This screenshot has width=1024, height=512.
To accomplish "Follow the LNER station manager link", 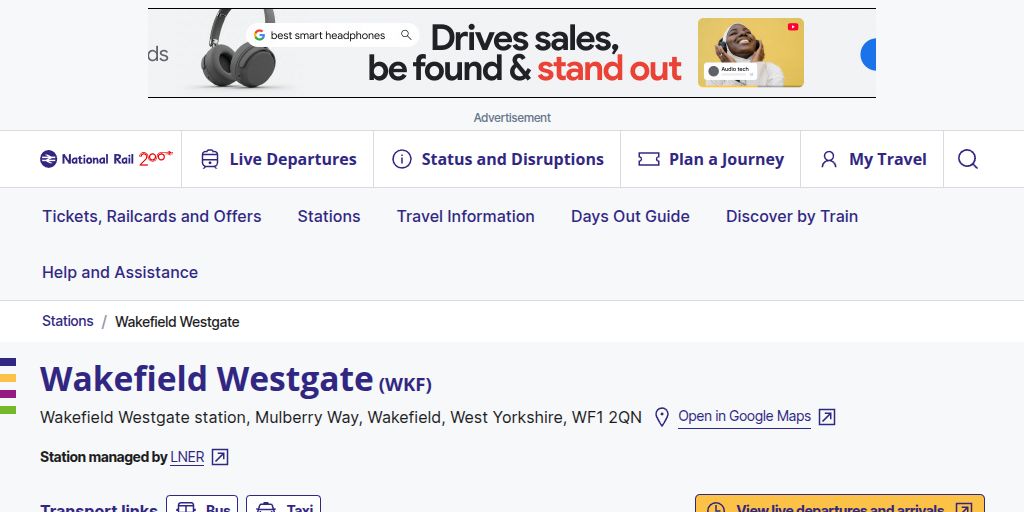I will [187, 457].
